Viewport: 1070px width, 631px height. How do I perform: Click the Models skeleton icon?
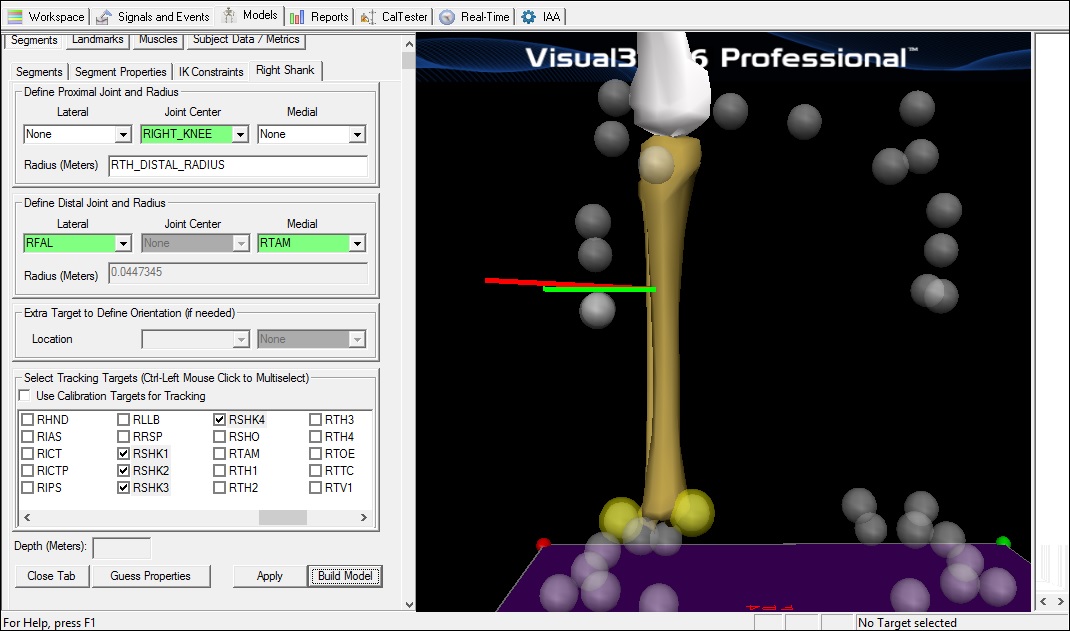coord(229,16)
